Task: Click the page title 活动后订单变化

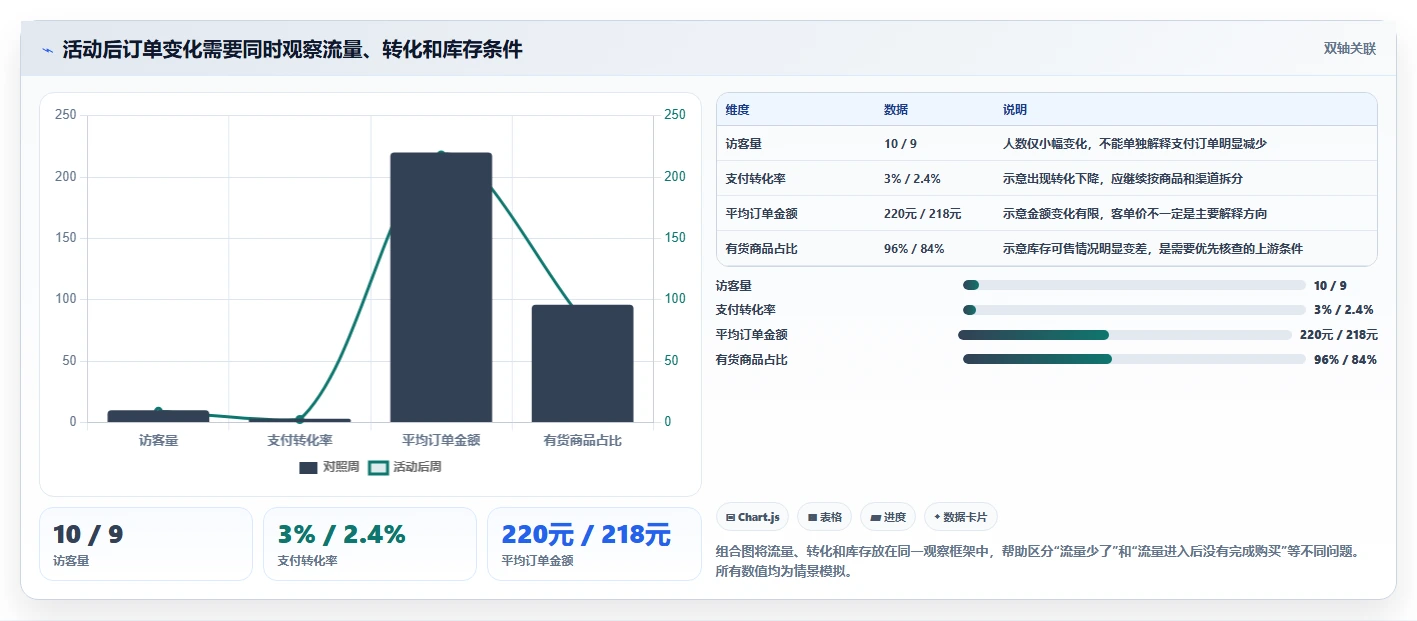Action: pos(292,50)
